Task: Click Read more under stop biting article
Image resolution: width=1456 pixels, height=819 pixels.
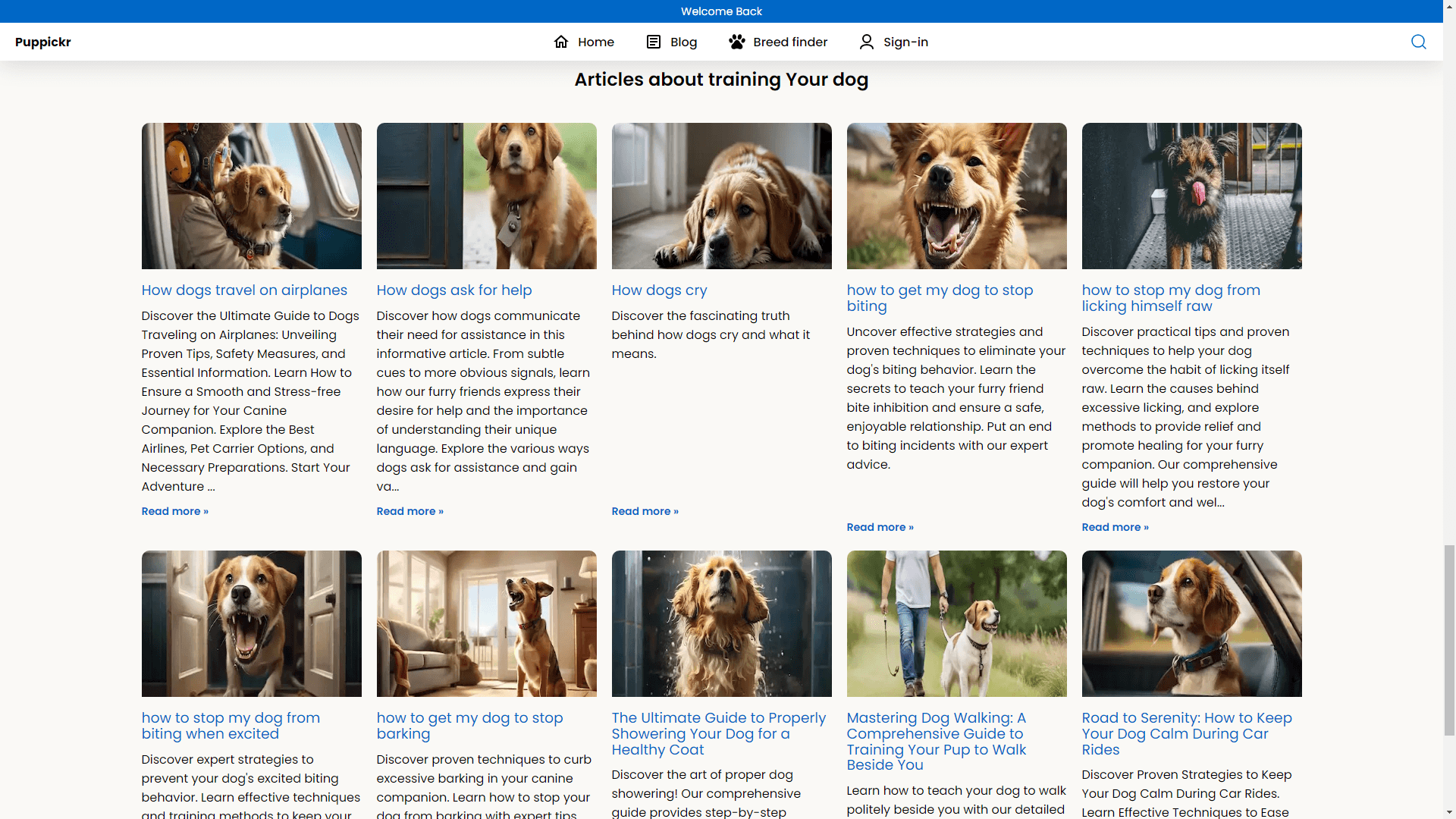Action: click(x=880, y=527)
